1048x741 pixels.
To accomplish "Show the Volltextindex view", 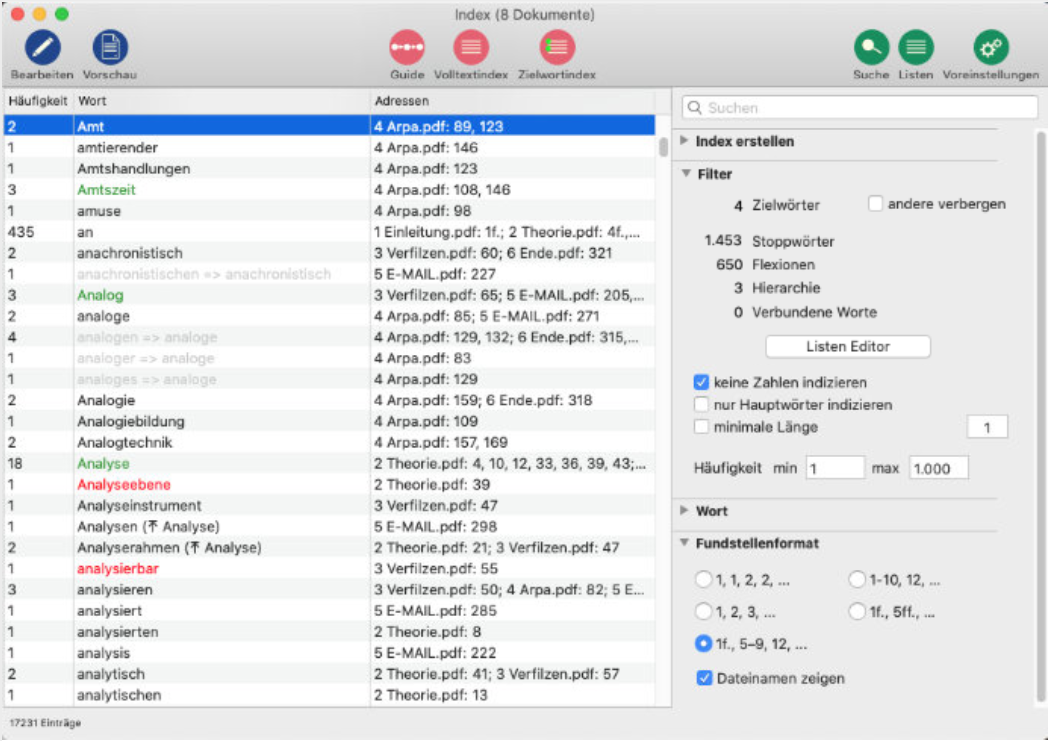I will click(x=471, y=47).
